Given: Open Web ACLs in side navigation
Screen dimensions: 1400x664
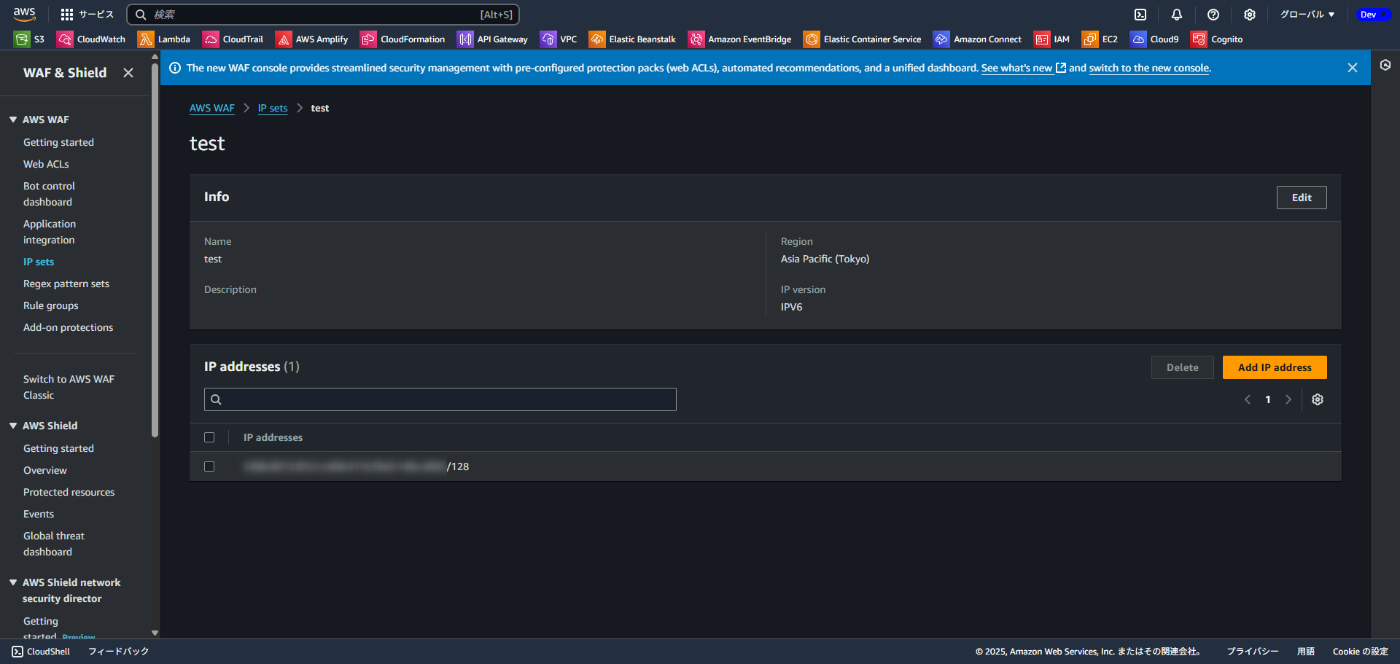Looking at the screenshot, I should (x=46, y=164).
